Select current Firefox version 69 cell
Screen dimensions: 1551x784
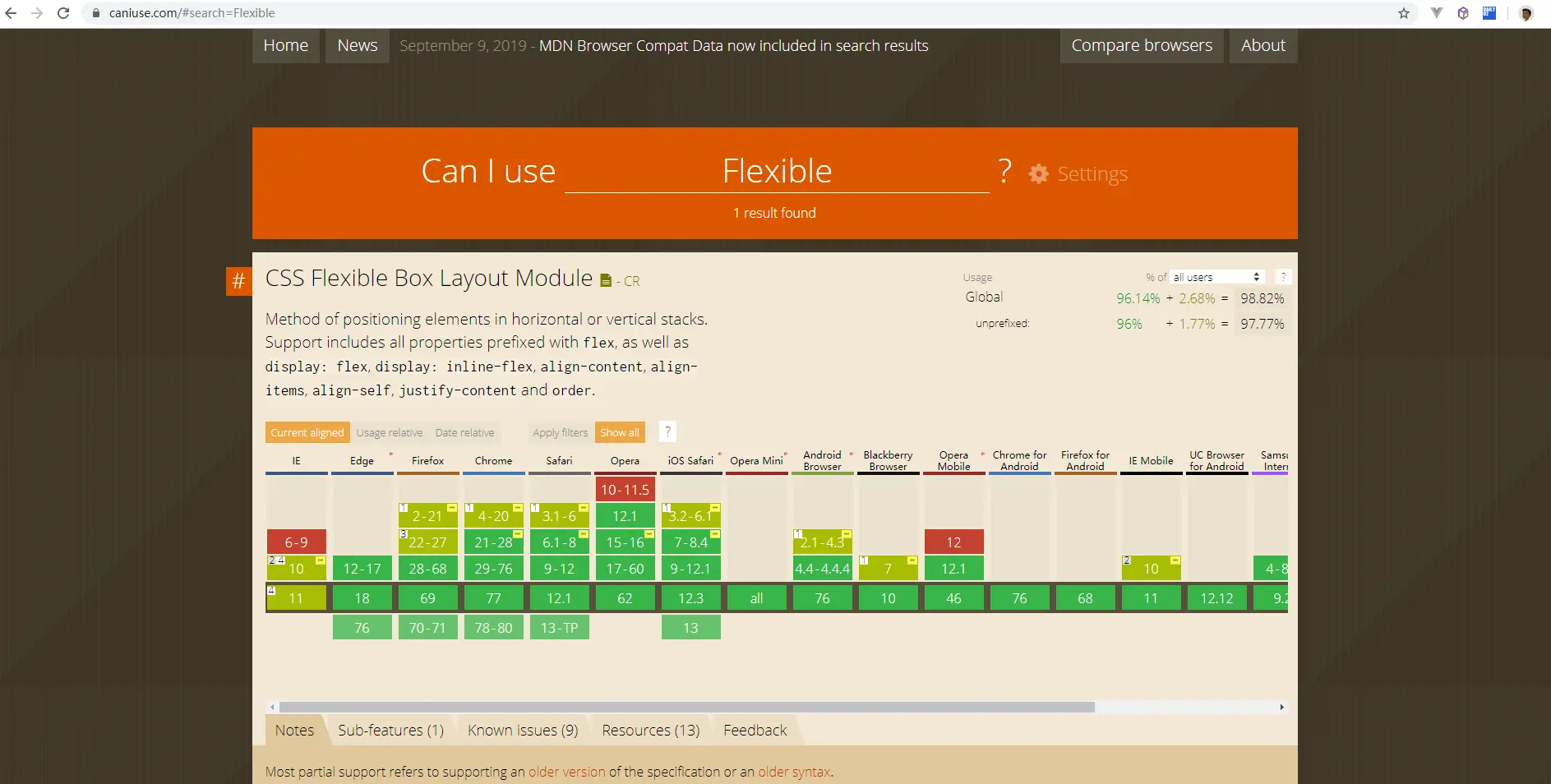click(428, 598)
